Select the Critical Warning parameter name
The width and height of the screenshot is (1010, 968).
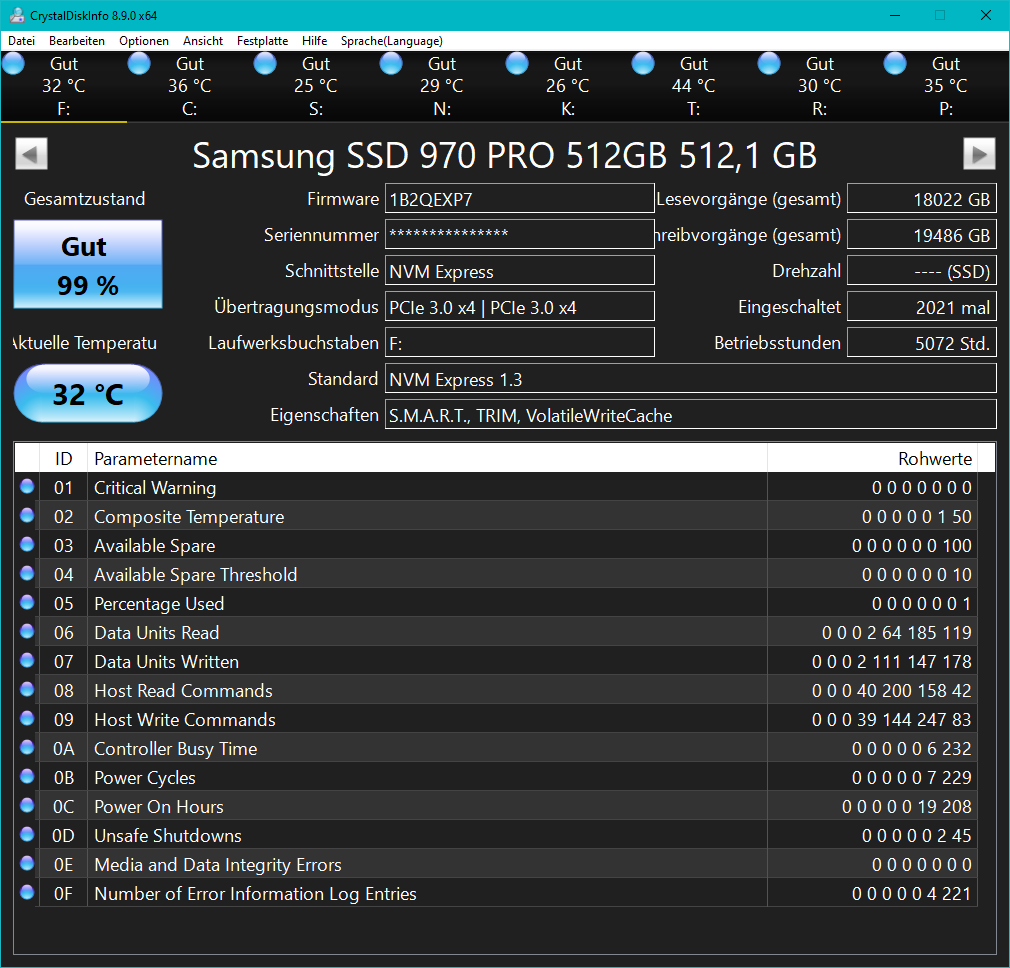click(155, 488)
